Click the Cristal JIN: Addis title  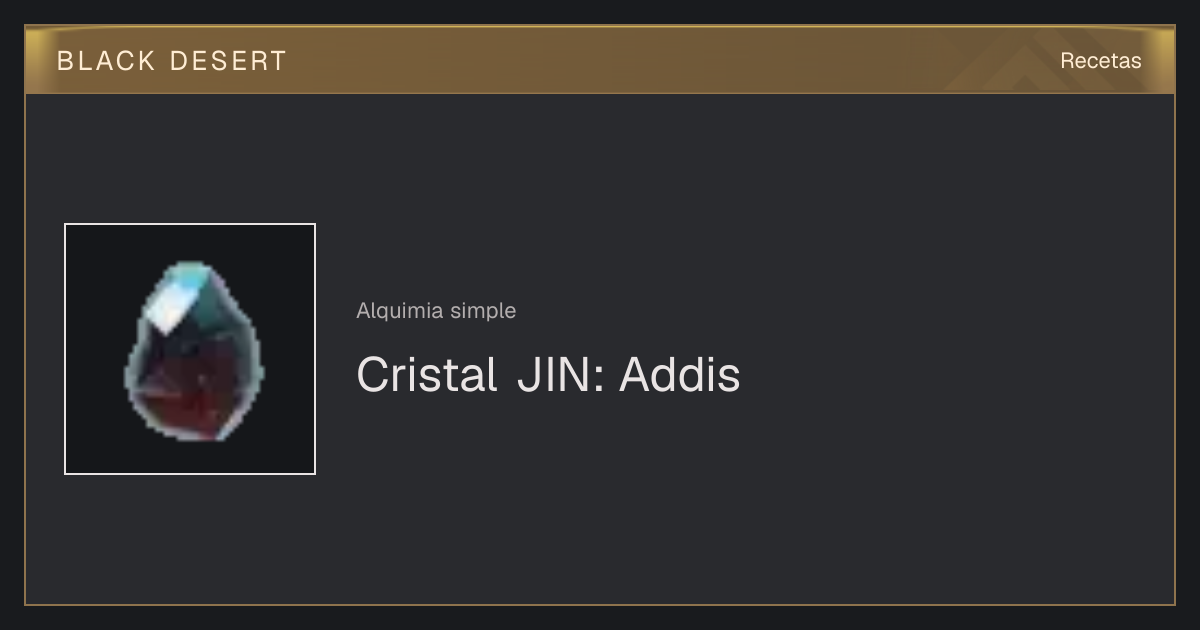(x=548, y=375)
